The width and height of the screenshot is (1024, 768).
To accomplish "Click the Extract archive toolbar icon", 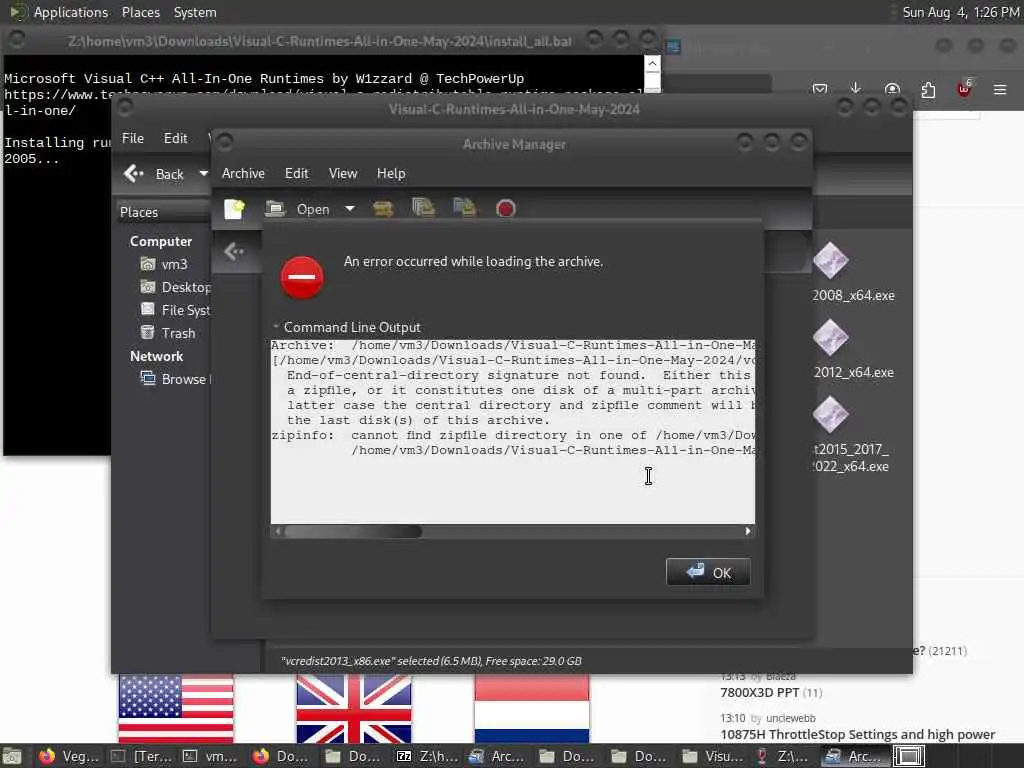I will 383,209.
